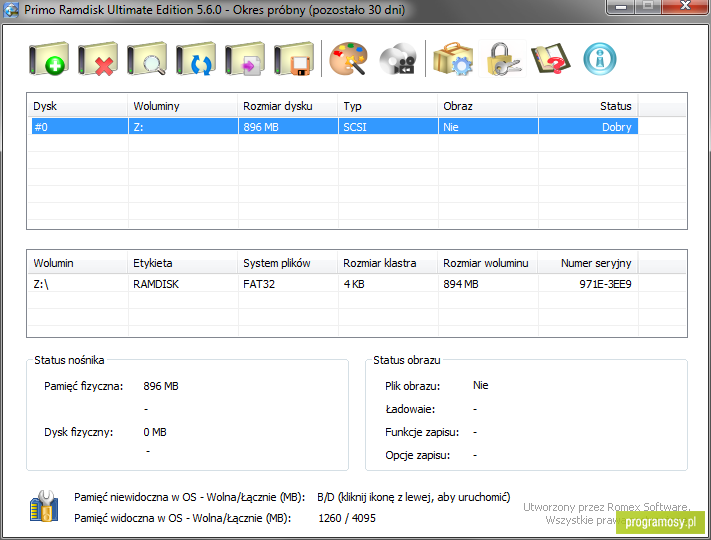
Task: Sort by Dysk column header
Action: click(78, 106)
